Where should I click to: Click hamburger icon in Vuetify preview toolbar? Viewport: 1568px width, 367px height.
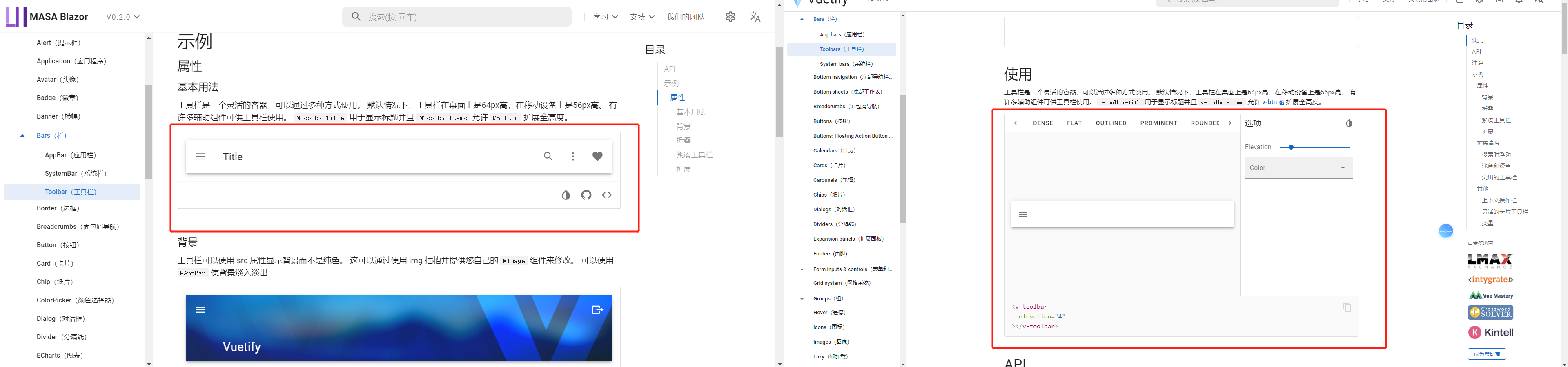(1022, 214)
